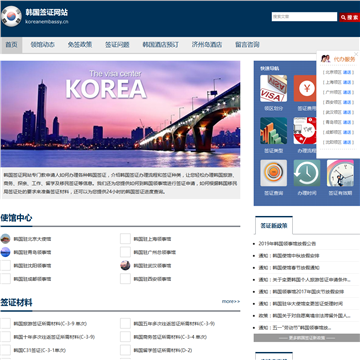Image resolution: width=360 pixels, height=360 pixels.
Task: Click the gray more-policies bar below news
Action: pyautogui.click(x=307, y=338)
